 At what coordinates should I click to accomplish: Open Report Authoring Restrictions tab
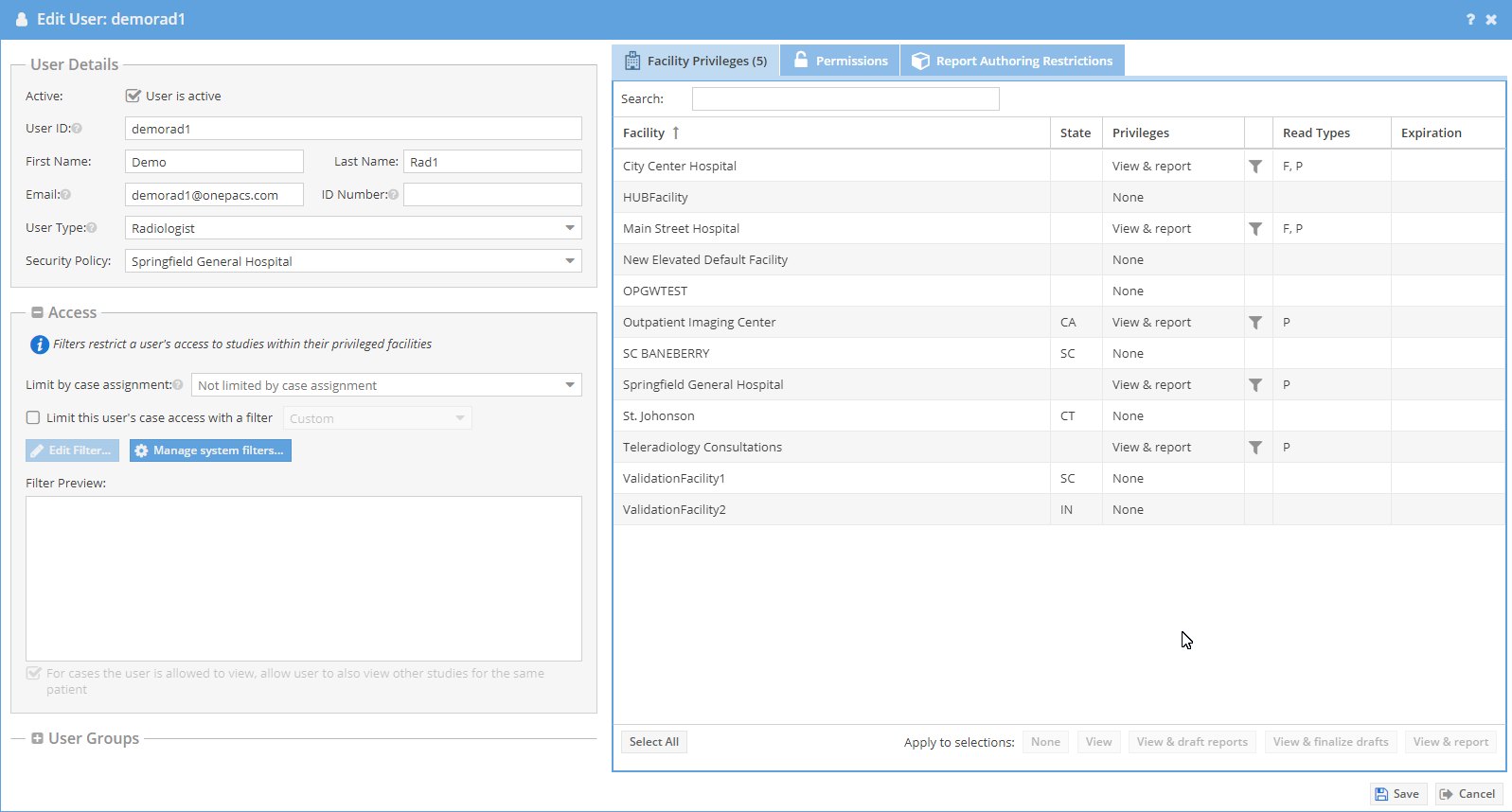pyautogui.click(x=1012, y=61)
